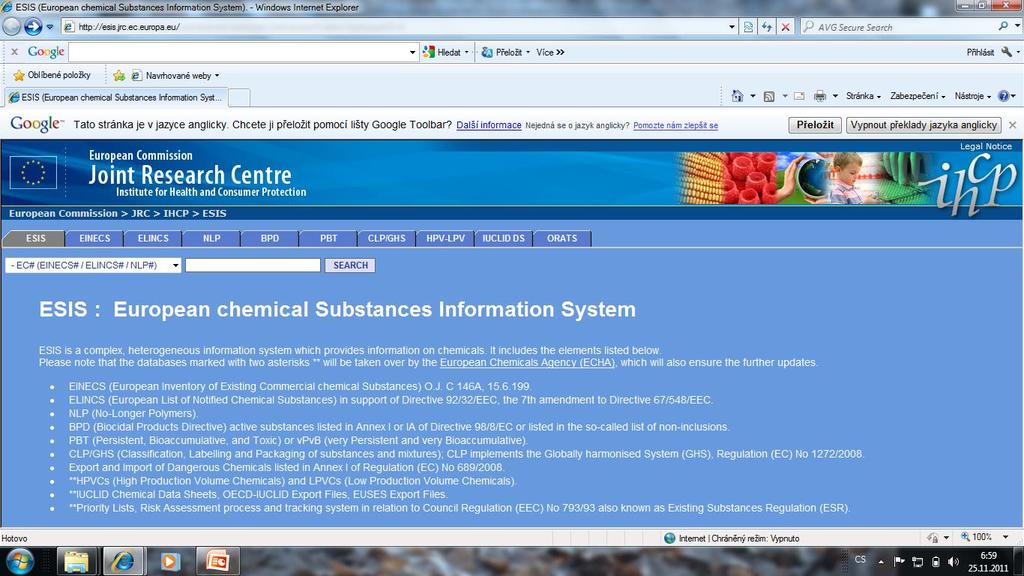The image size is (1024, 576).
Task: Expand the address bar history dropdown
Action: [731, 27]
